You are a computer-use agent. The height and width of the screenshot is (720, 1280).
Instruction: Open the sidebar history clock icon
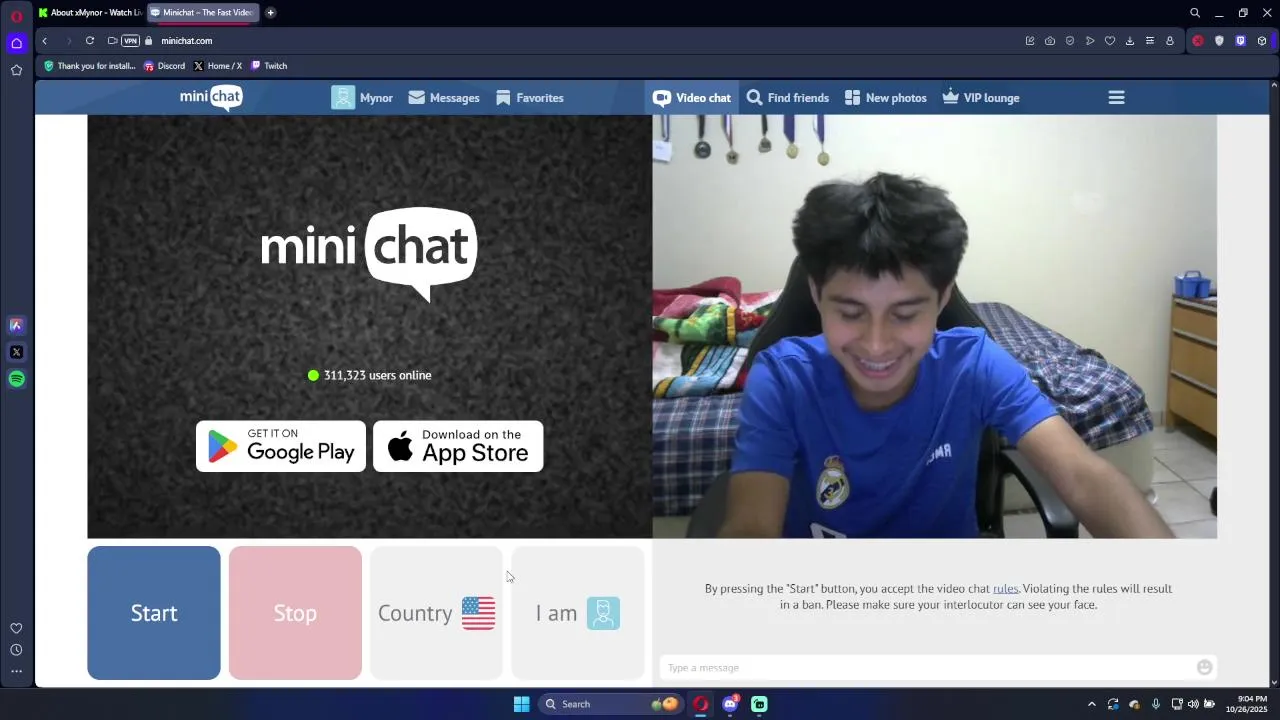pyautogui.click(x=16, y=650)
